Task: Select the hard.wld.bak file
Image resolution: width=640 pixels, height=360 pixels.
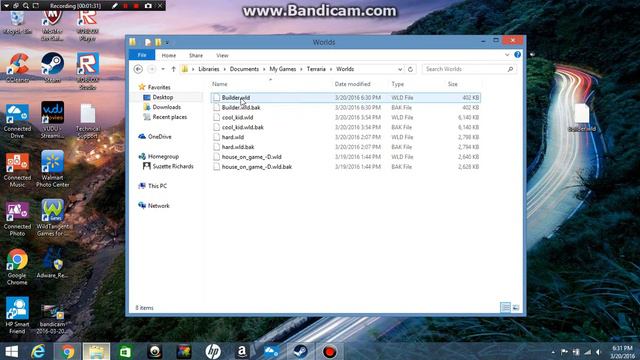Action: coord(345,147)
